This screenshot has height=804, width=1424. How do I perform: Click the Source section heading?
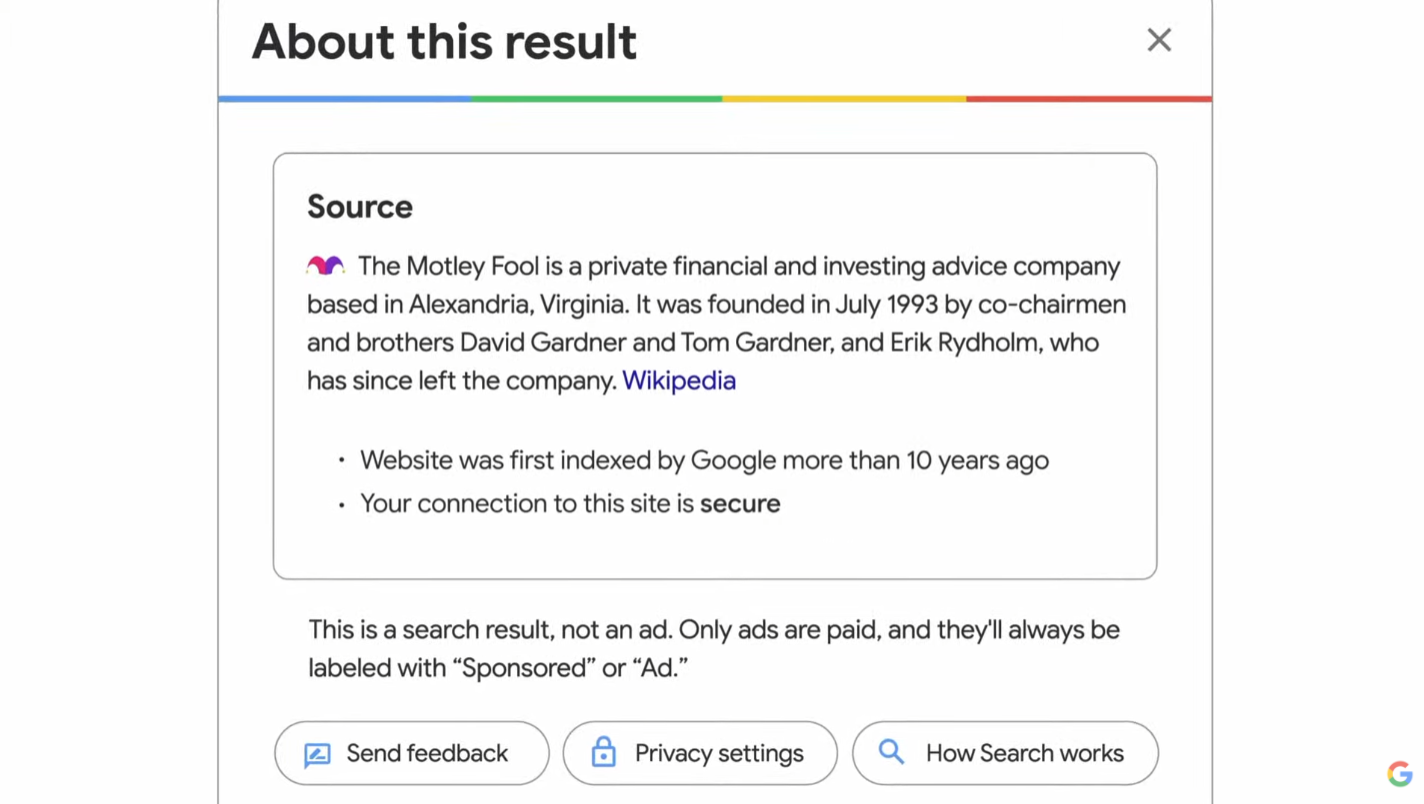(x=359, y=207)
